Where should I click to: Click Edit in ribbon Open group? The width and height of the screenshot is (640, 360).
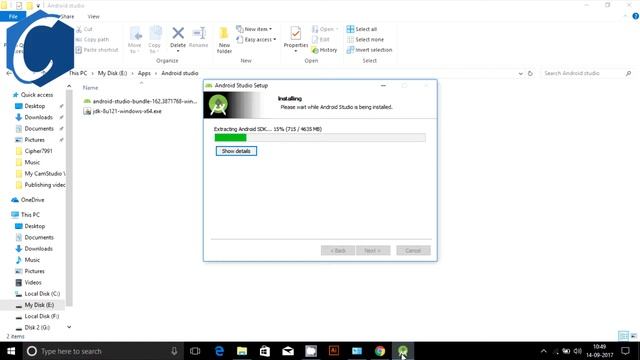[x=321, y=40]
